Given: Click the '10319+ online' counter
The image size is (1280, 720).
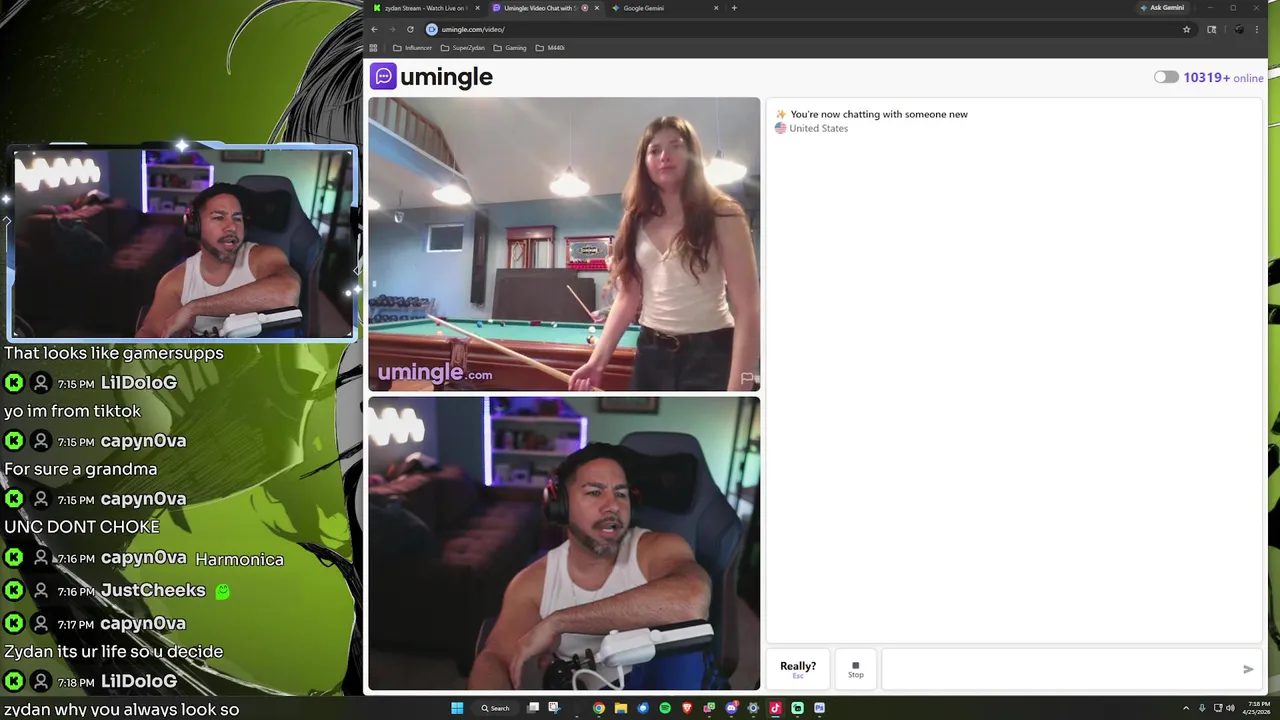Looking at the screenshot, I should (x=1223, y=77).
